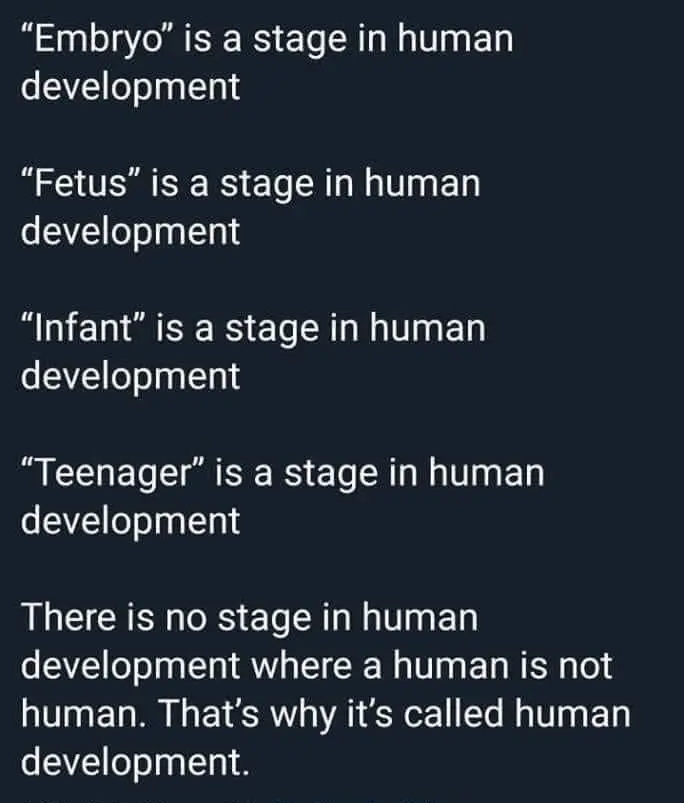The image size is (684, 803).
Task: Click the word "not" in the final paragraph
Action: coord(583,665)
